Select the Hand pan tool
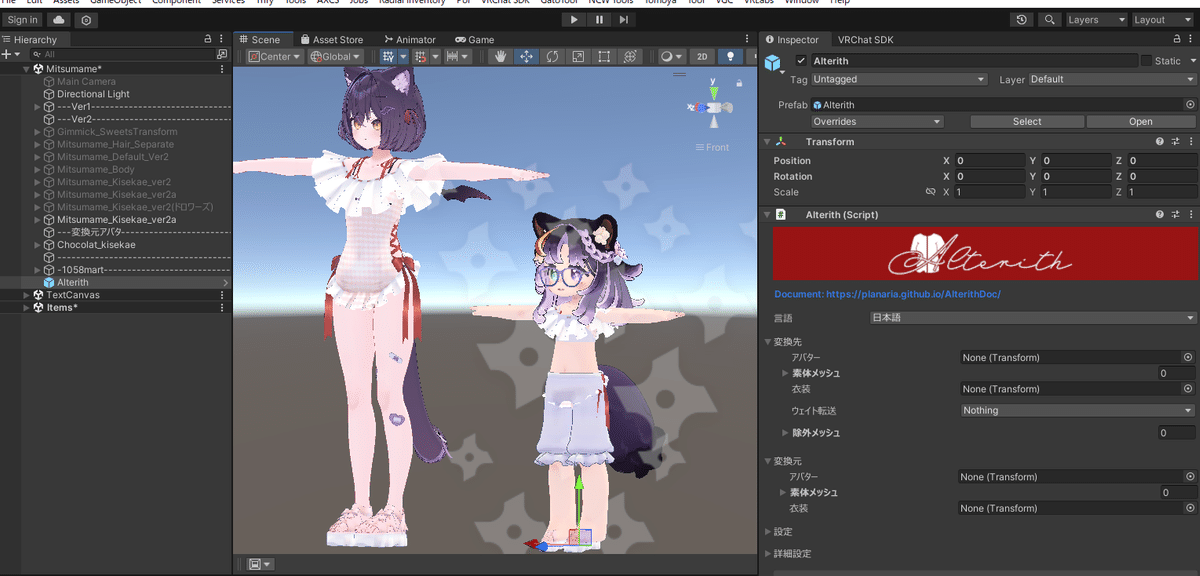Viewport: 1200px width, 576px height. click(500, 56)
